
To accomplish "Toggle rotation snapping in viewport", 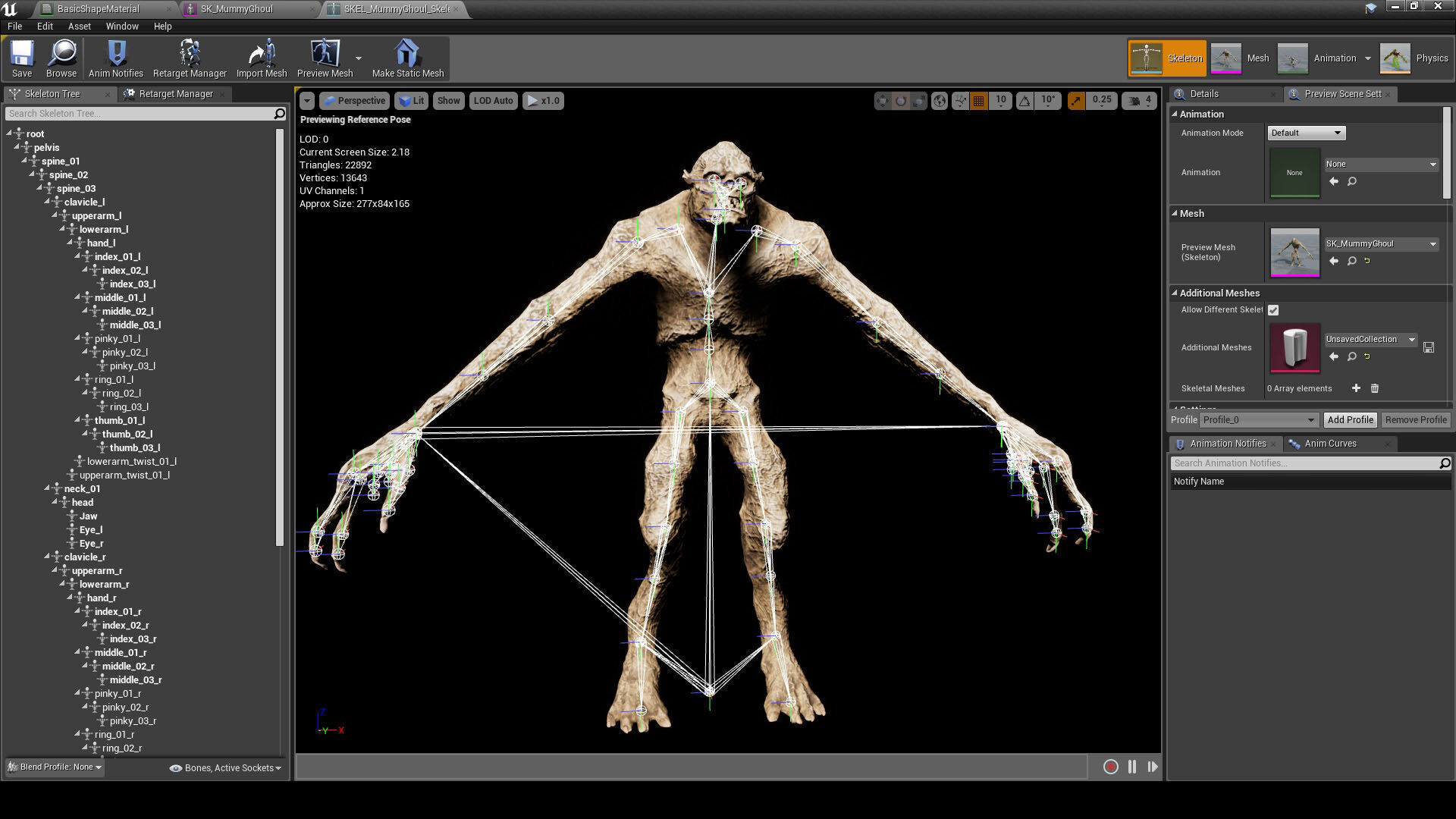I will tap(1025, 101).
